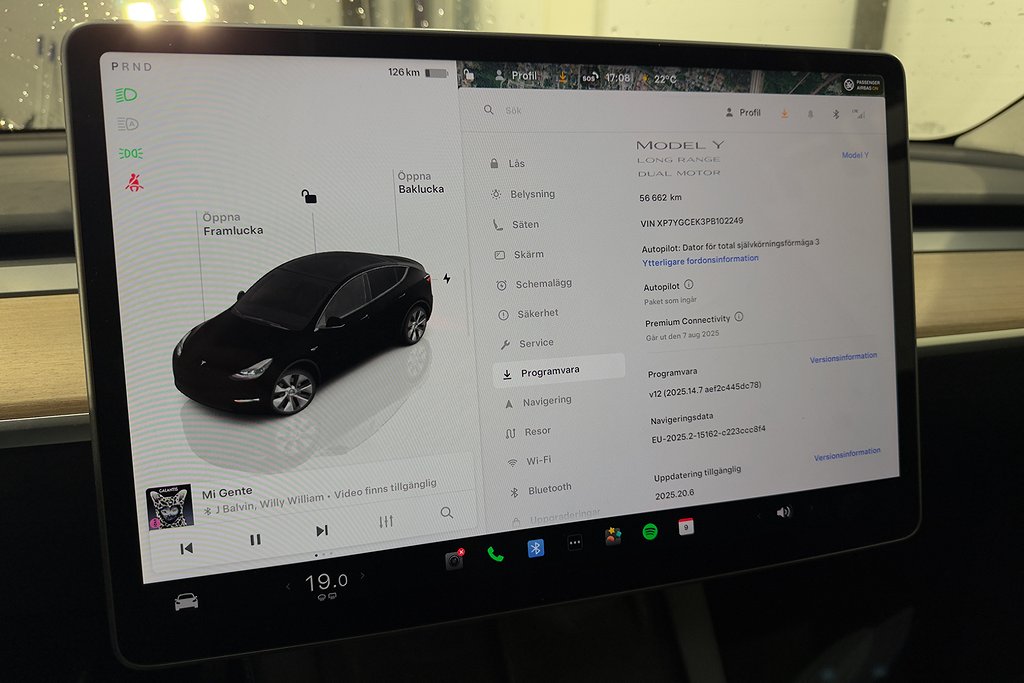Tap the info icon next to Autopilot
This screenshot has height=683, width=1024.
[689, 285]
